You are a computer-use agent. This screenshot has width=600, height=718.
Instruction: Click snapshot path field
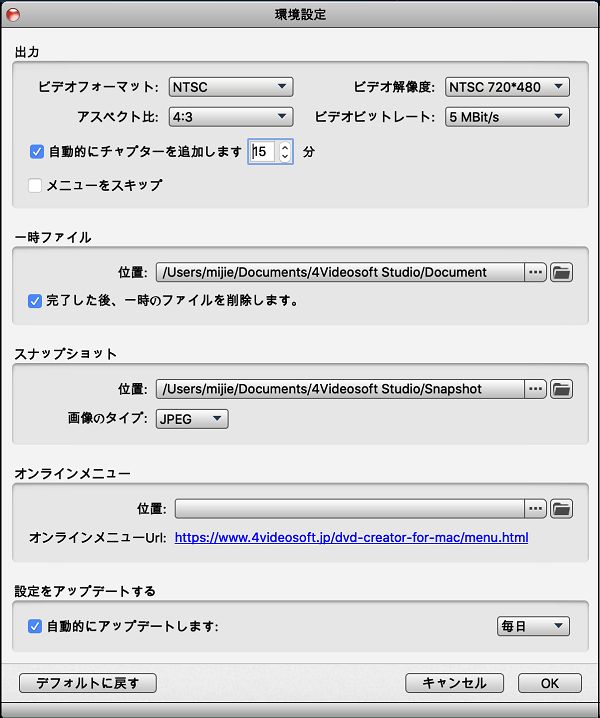tap(340, 389)
